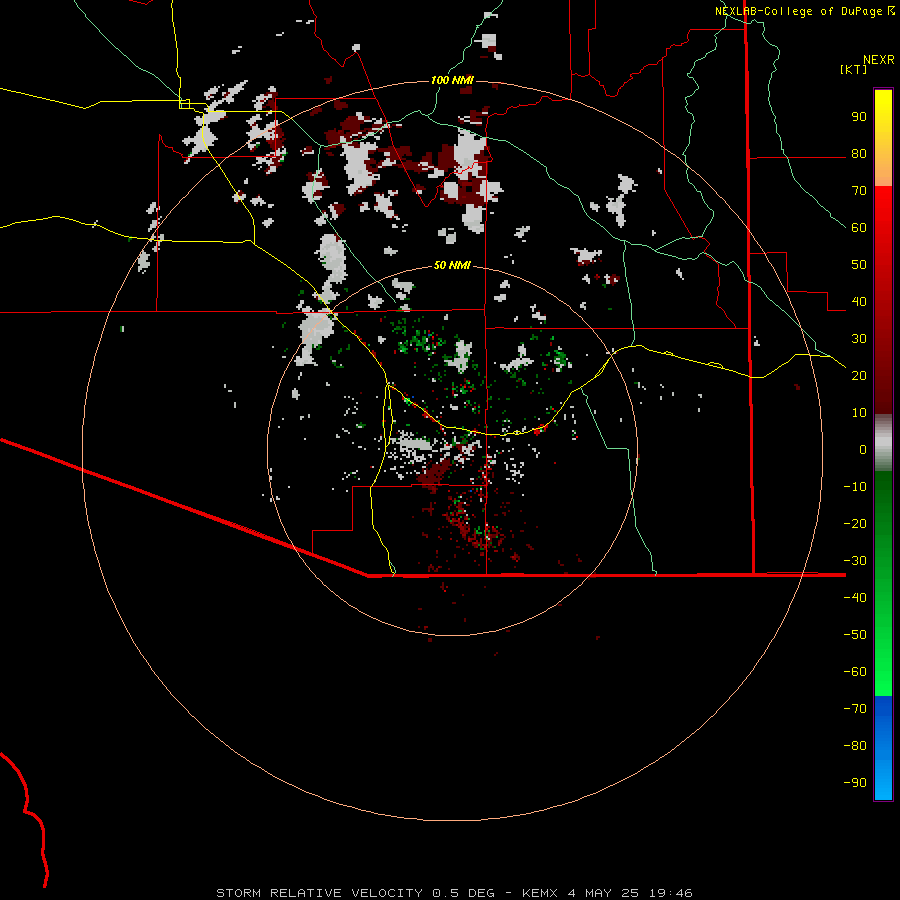Click the -20 value on the velocity scale

coord(855,523)
